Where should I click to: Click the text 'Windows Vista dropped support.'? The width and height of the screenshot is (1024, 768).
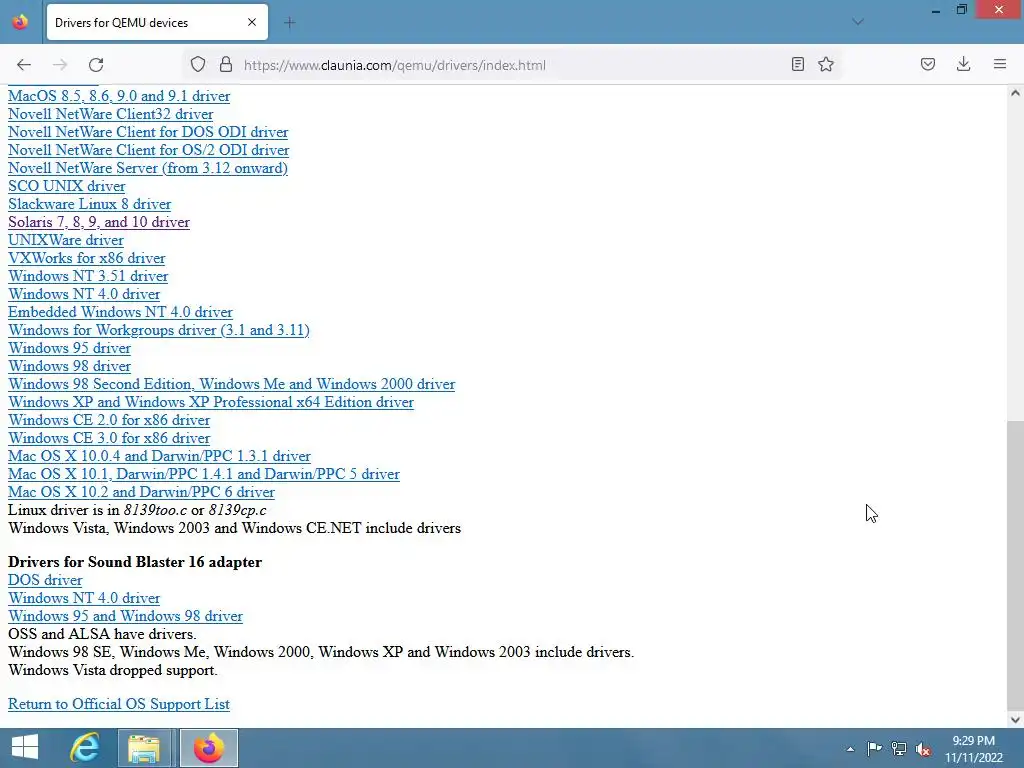(x=112, y=670)
